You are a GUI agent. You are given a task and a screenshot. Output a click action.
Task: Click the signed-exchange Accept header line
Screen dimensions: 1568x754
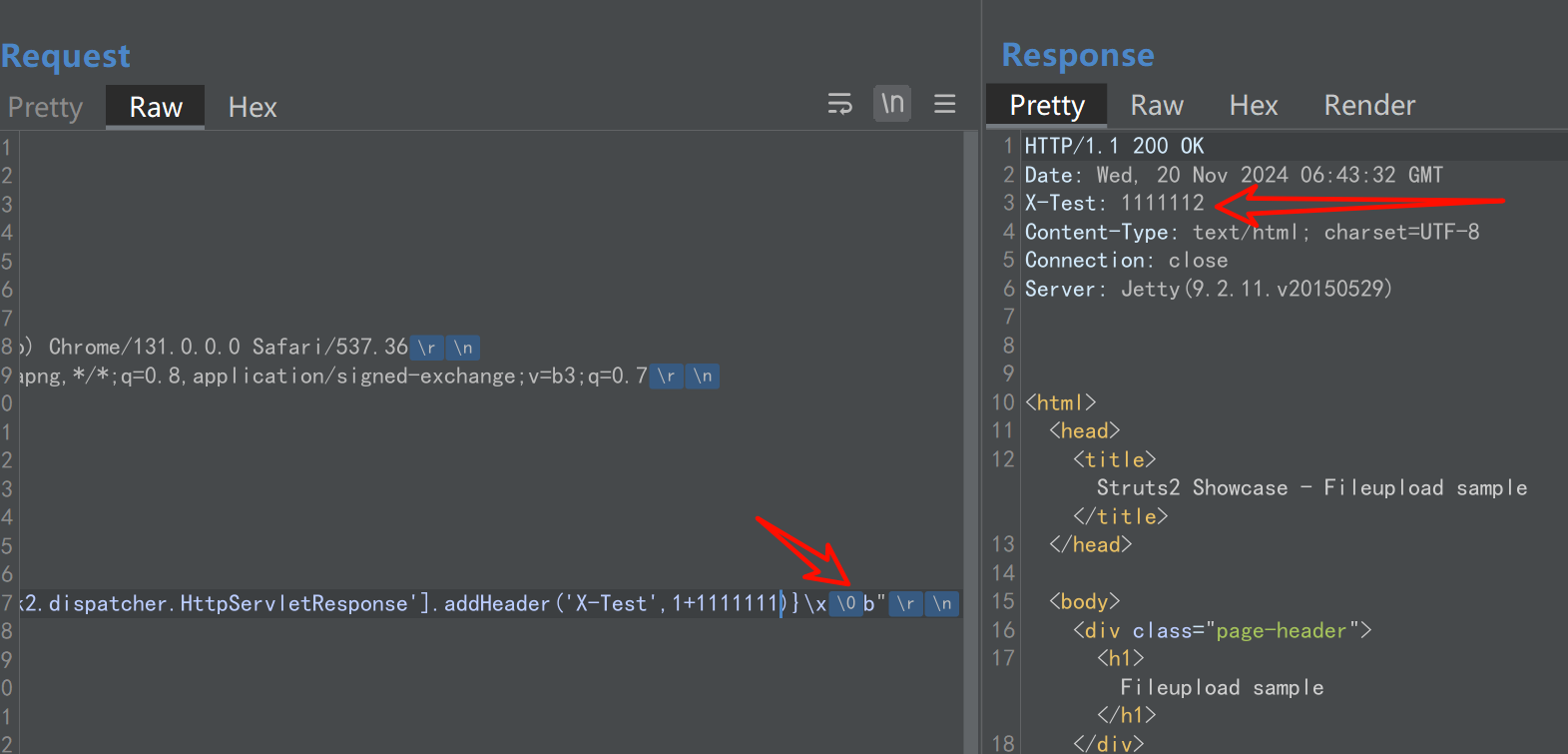[x=368, y=376]
